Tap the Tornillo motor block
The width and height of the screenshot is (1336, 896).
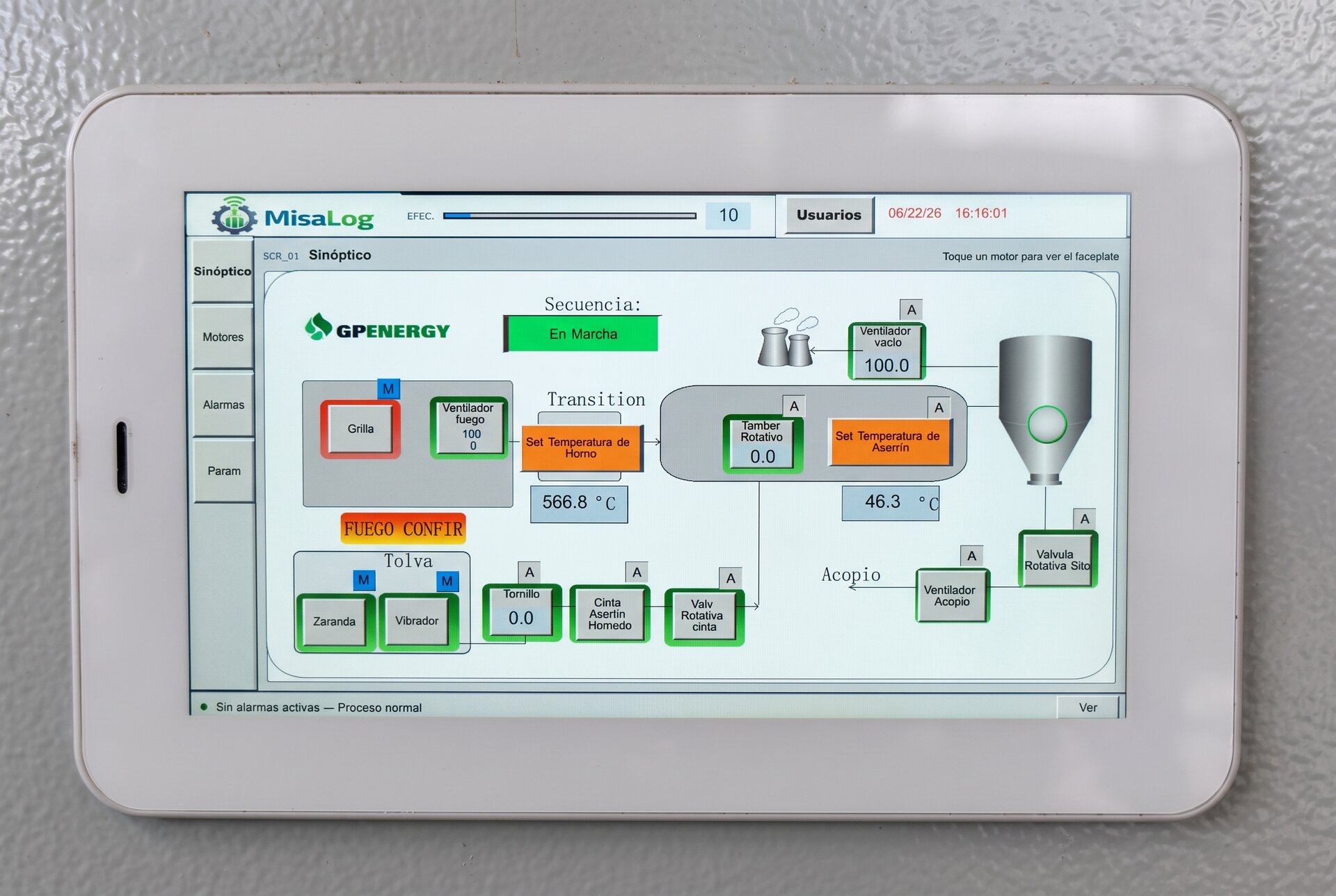(x=522, y=611)
